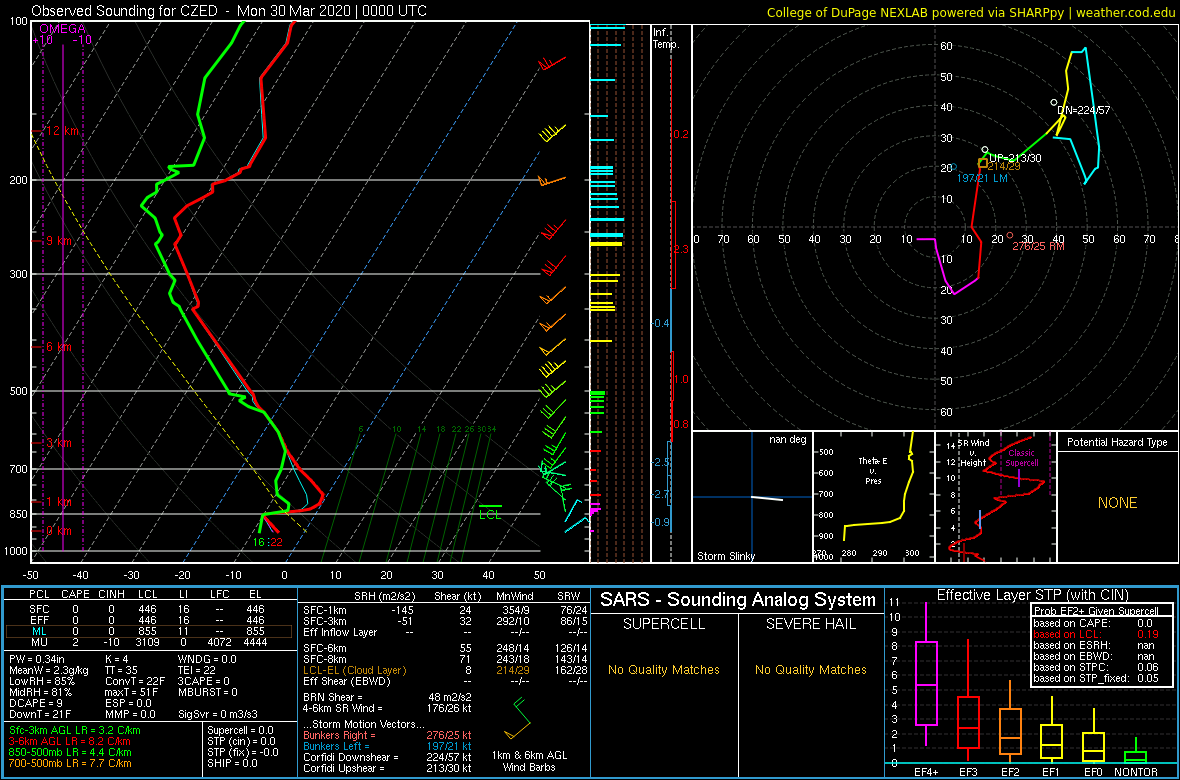Click the Bunkers Right storm motion
1180x780 pixels.
point(387,736)
